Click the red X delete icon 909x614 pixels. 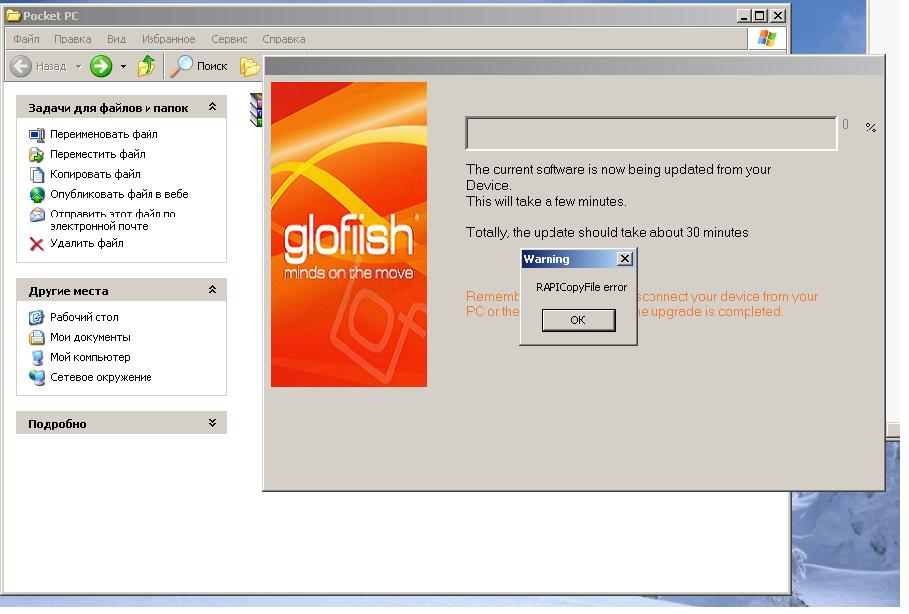37,244
